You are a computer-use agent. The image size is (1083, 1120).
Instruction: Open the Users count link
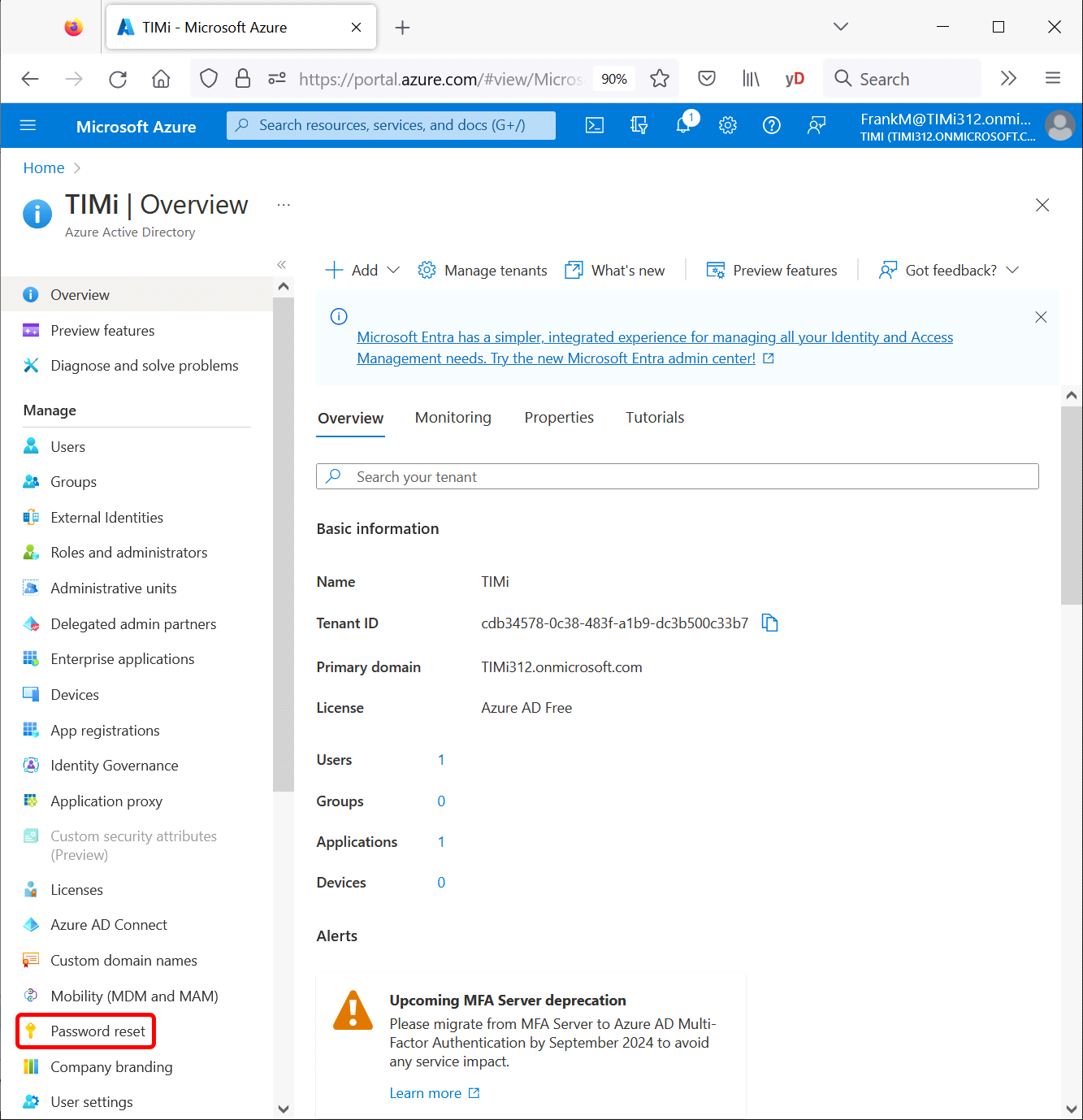[x=441, y=760]
